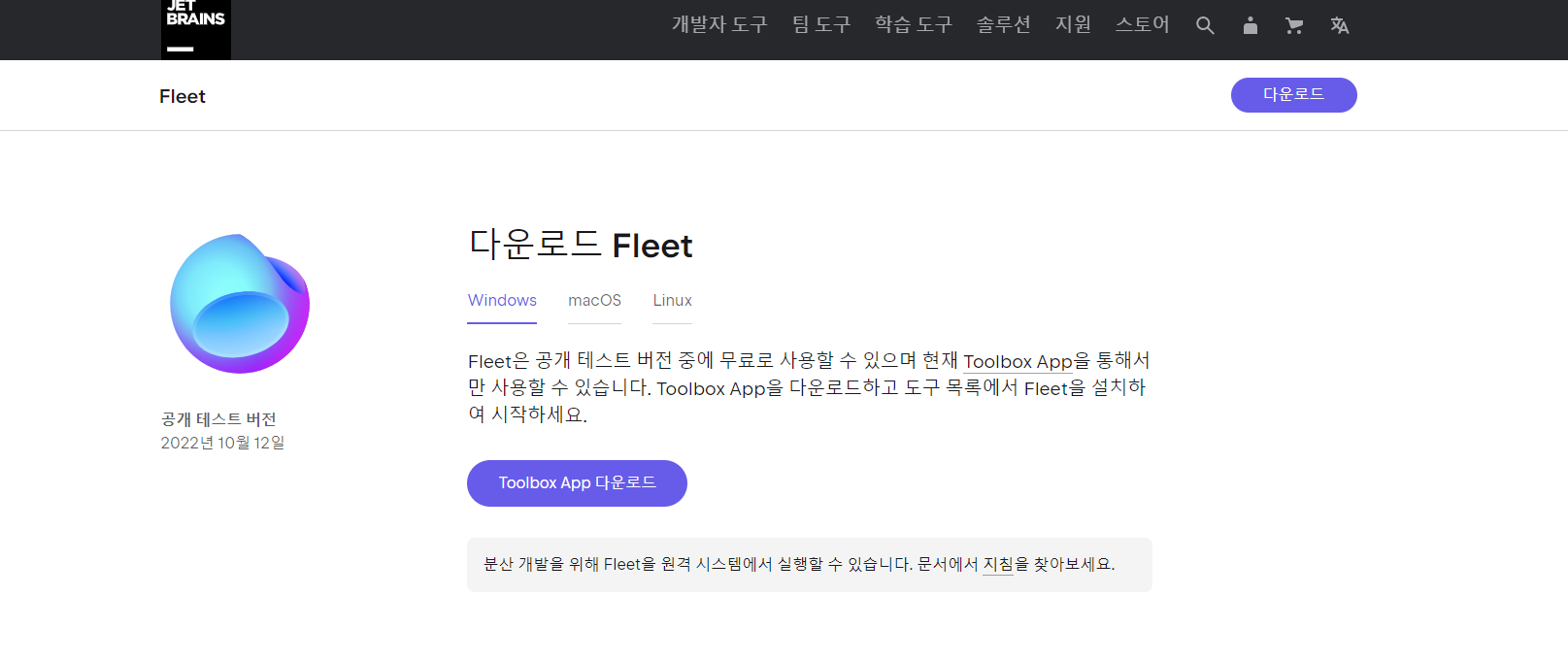Switch to the macOS tab

[x=594, y=301]
